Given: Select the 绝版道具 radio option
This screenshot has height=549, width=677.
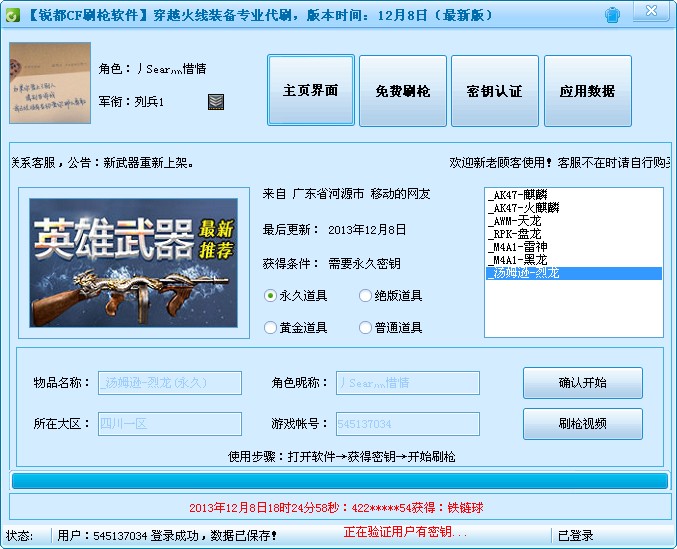Looking at the screenshot, I should (x=366, y=296).
